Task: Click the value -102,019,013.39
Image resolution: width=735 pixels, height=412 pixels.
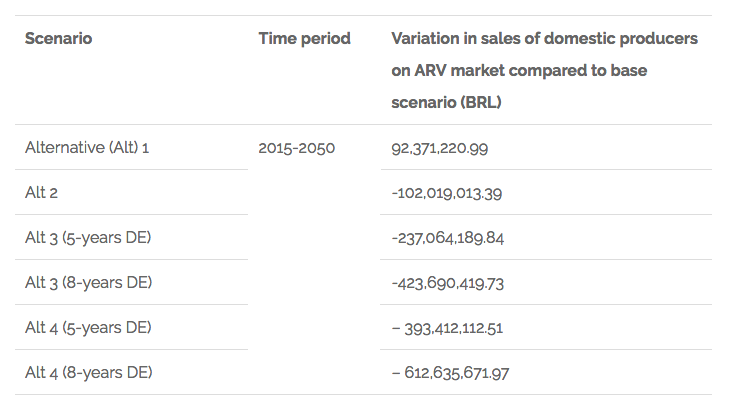Action: (x=446, y=193)
